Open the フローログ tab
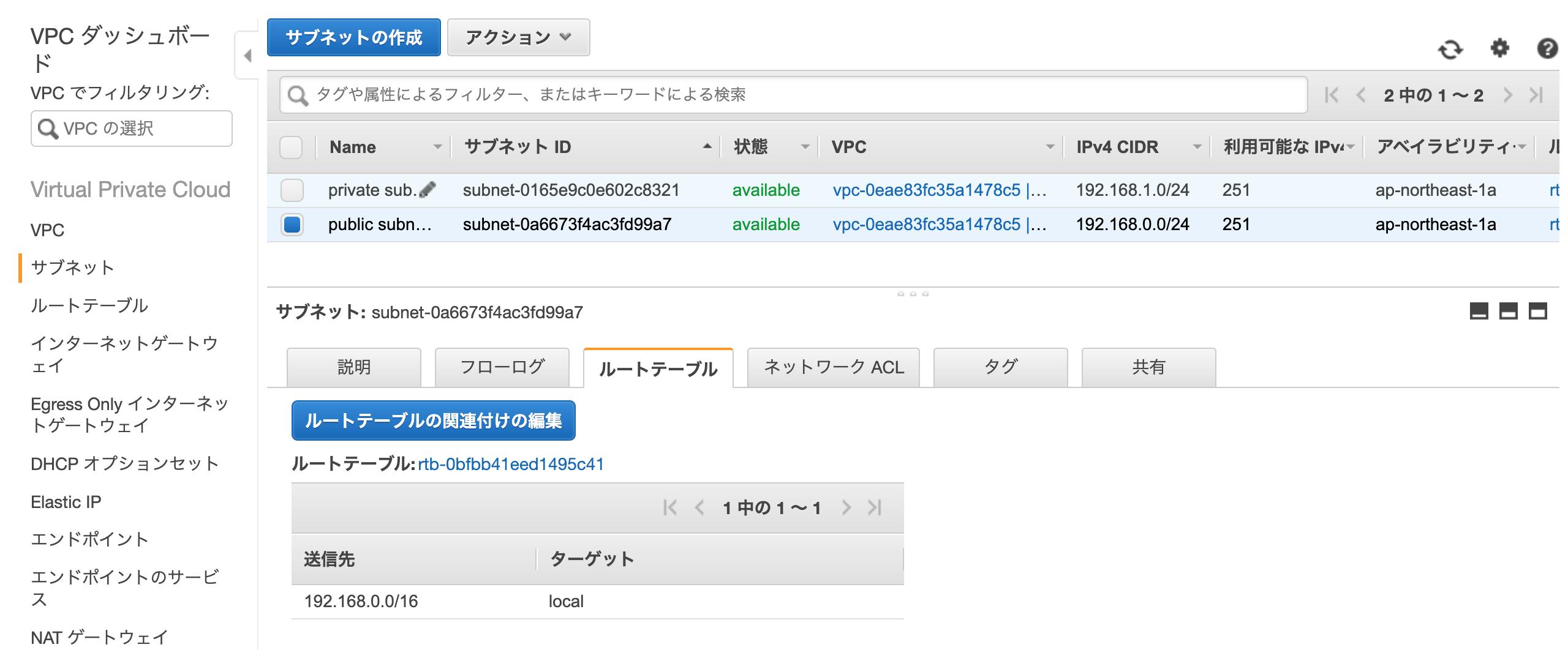This screenshot has height=650, width=1568. tap(501, 367)
